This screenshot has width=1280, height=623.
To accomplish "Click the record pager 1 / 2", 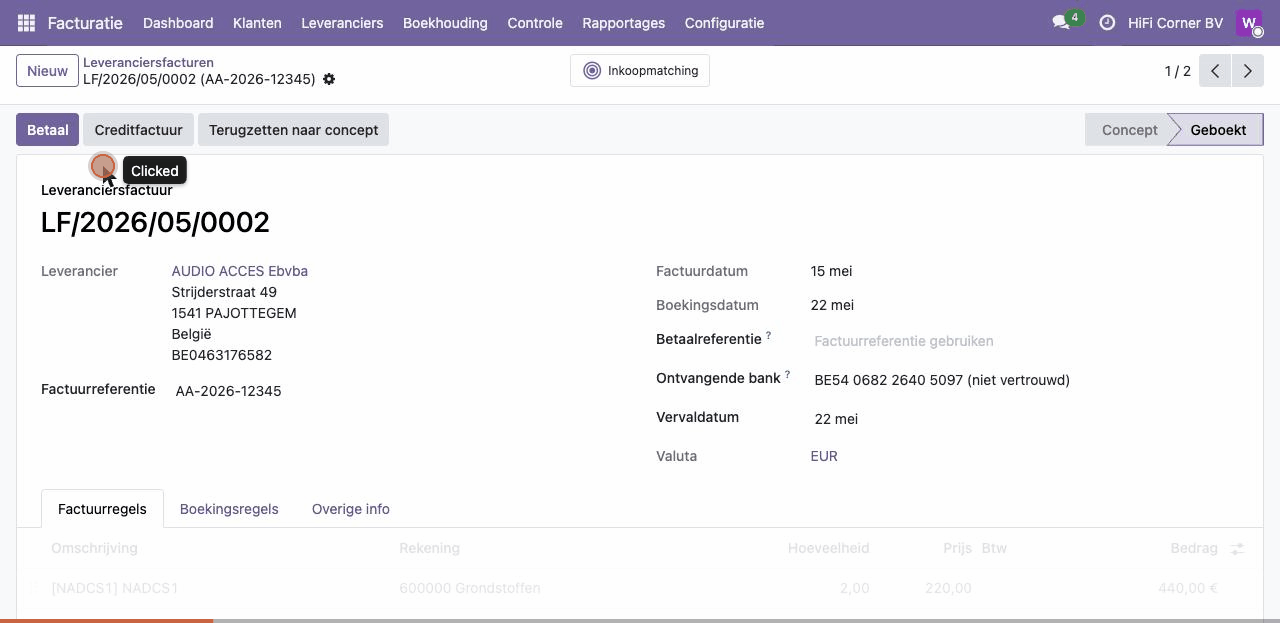I will (x=1178, y=71).
